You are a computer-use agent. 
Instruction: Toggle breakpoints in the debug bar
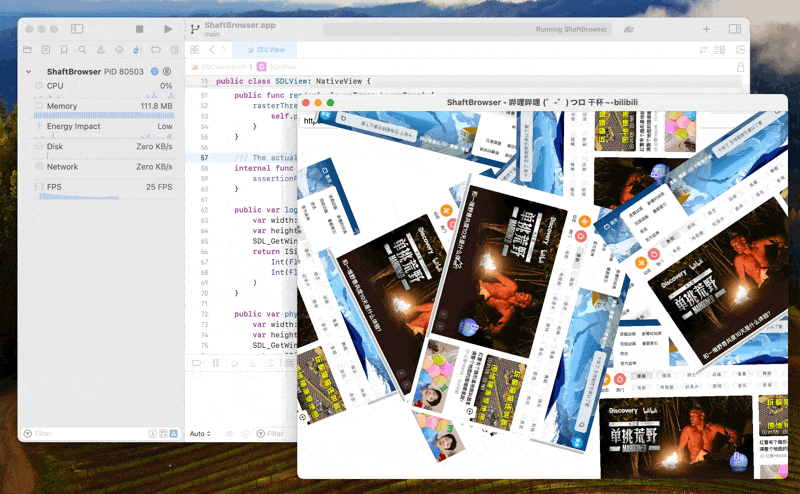click(x=196, y=363)
